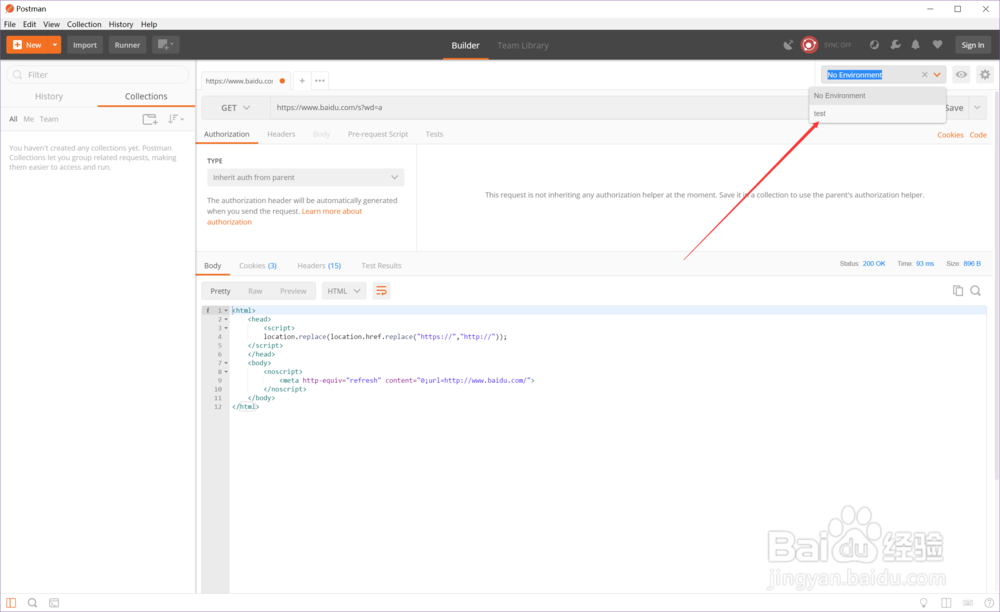The height and width of the screenshot is (612, 1000).
Task: Open the manage environments gear icon
Action: [x=985, y=75]
